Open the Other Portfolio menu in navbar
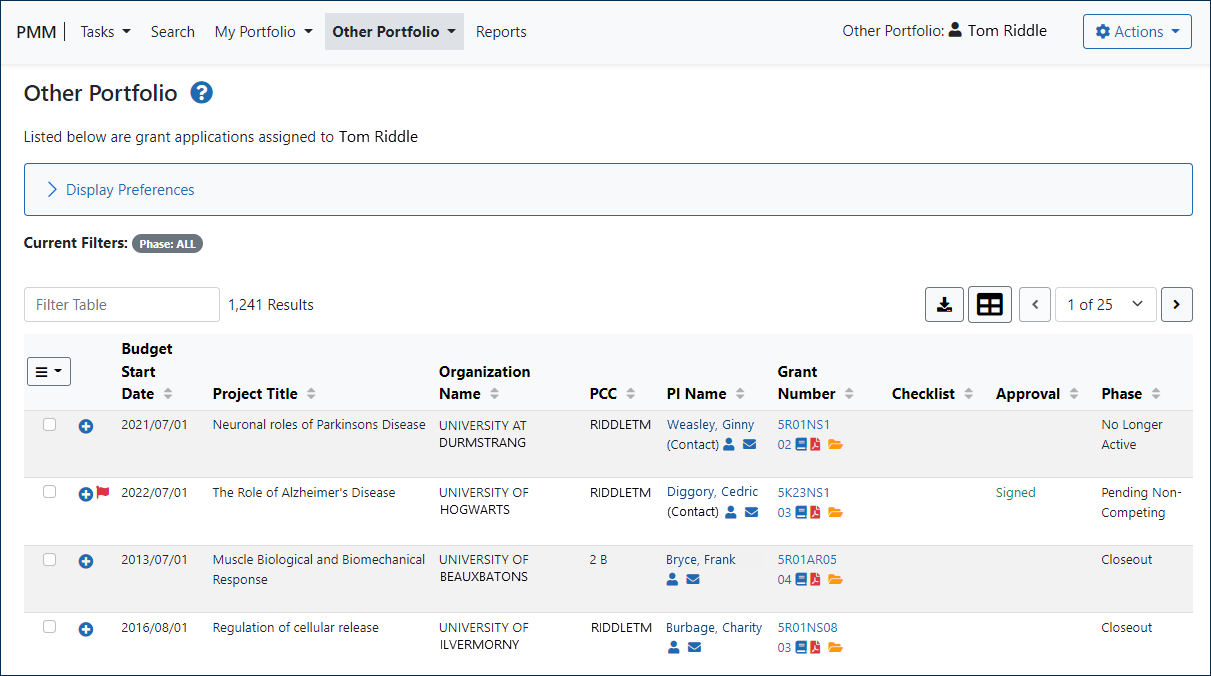The width and height of the screenshot is (1211, 676). [x=394, y=32]
